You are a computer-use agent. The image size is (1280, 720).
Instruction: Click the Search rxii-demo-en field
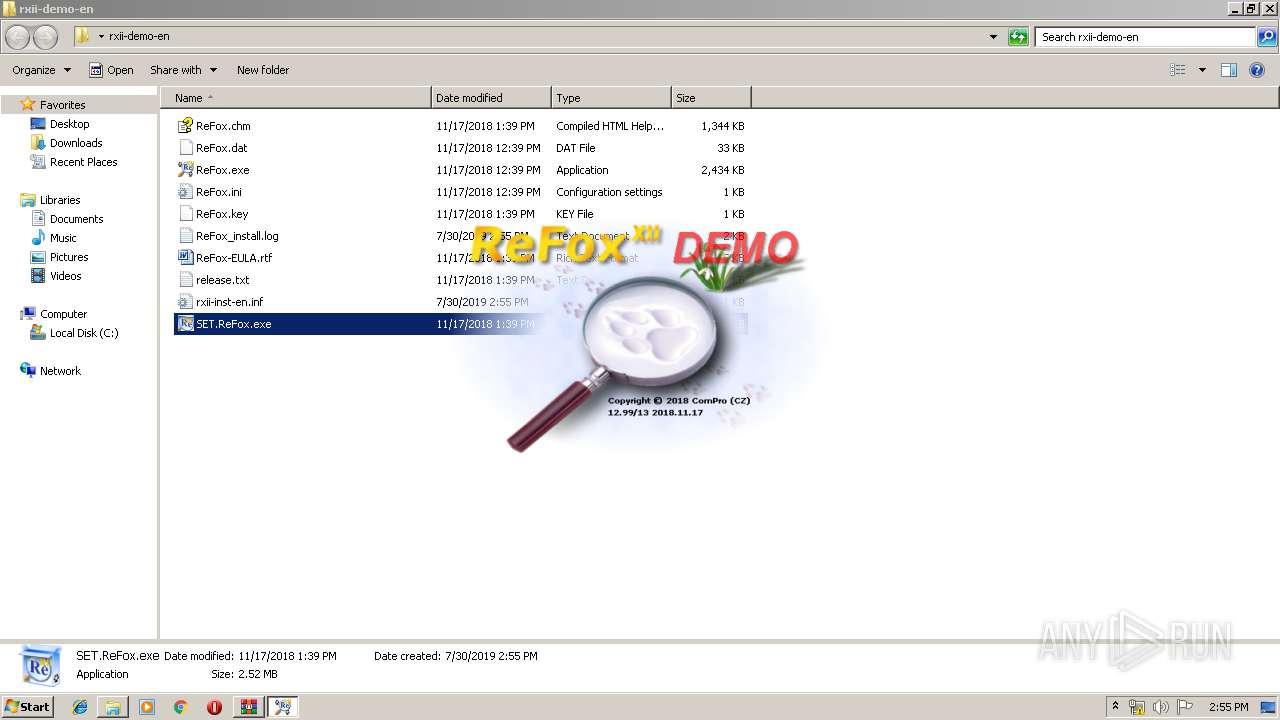[x=1146, y=37]
